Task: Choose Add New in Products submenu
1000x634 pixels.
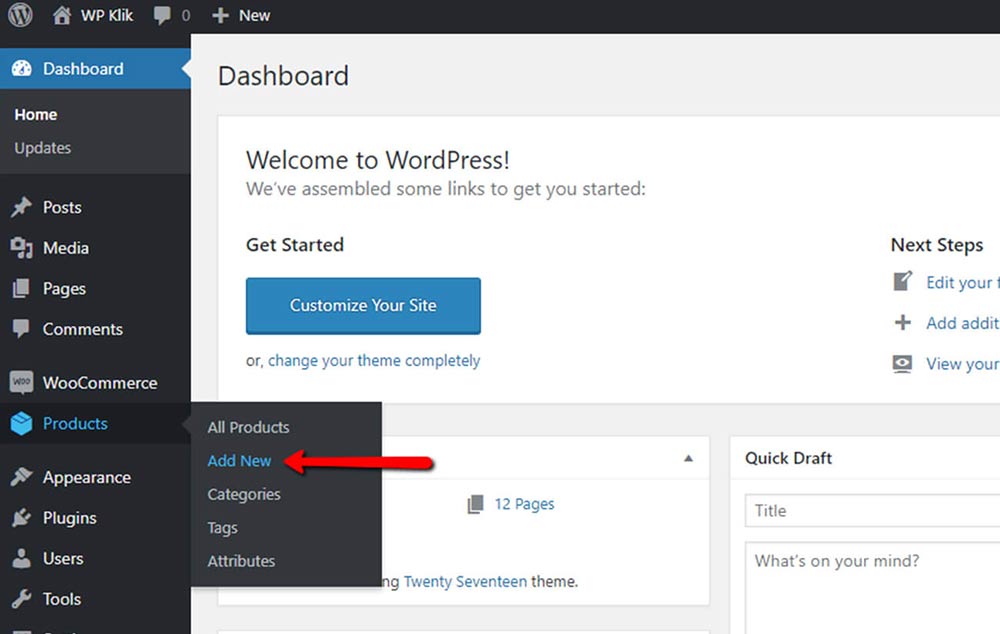Action: [x=239, y=461]
